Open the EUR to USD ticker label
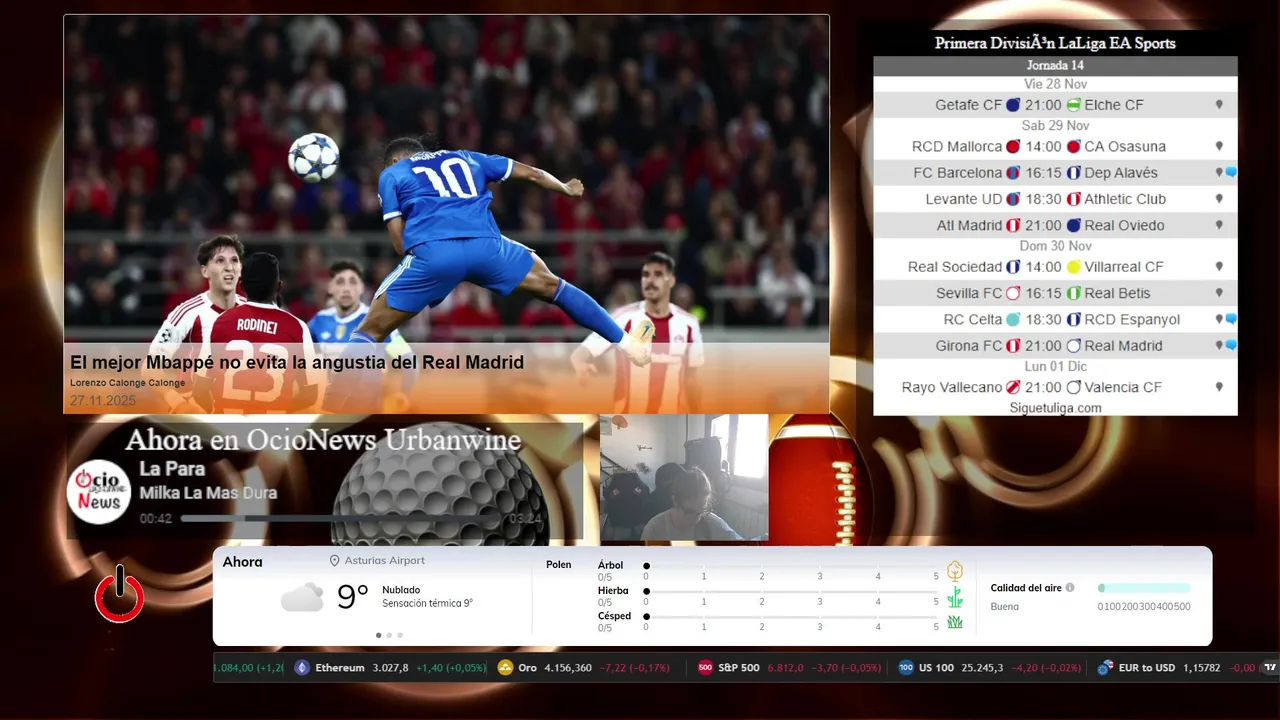This screenshot has width=1280, height=720. click(1146, 668)
